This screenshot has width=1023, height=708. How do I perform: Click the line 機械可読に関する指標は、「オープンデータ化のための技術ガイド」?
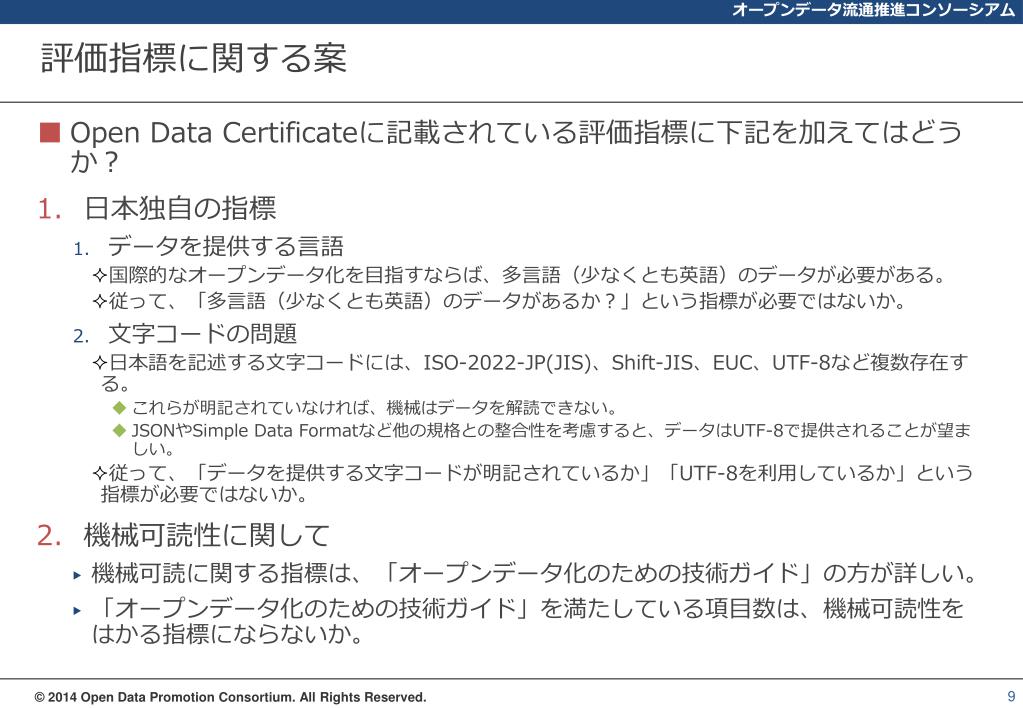pos(535,574)
